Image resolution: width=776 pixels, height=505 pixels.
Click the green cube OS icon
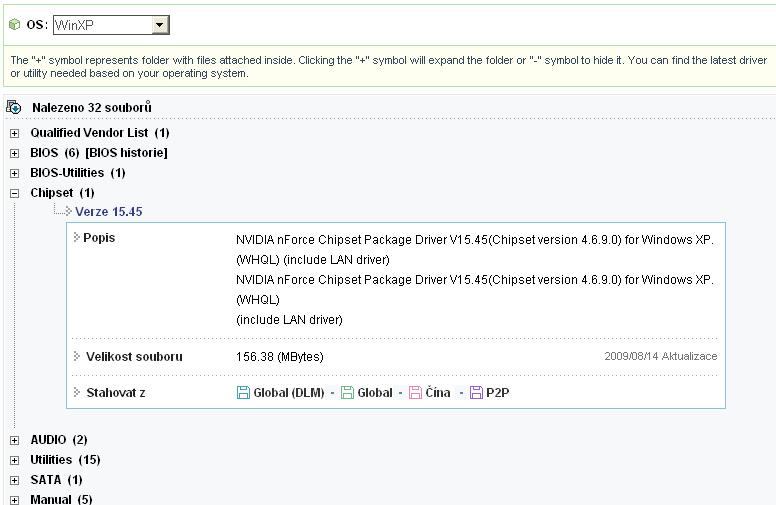14,24
